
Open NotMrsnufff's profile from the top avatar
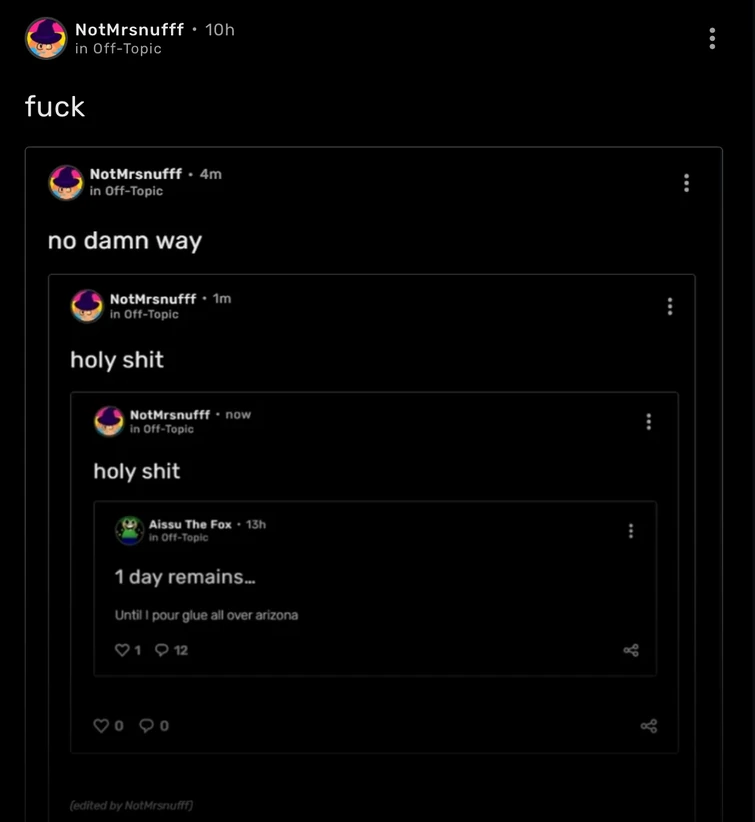click(45, 38)
